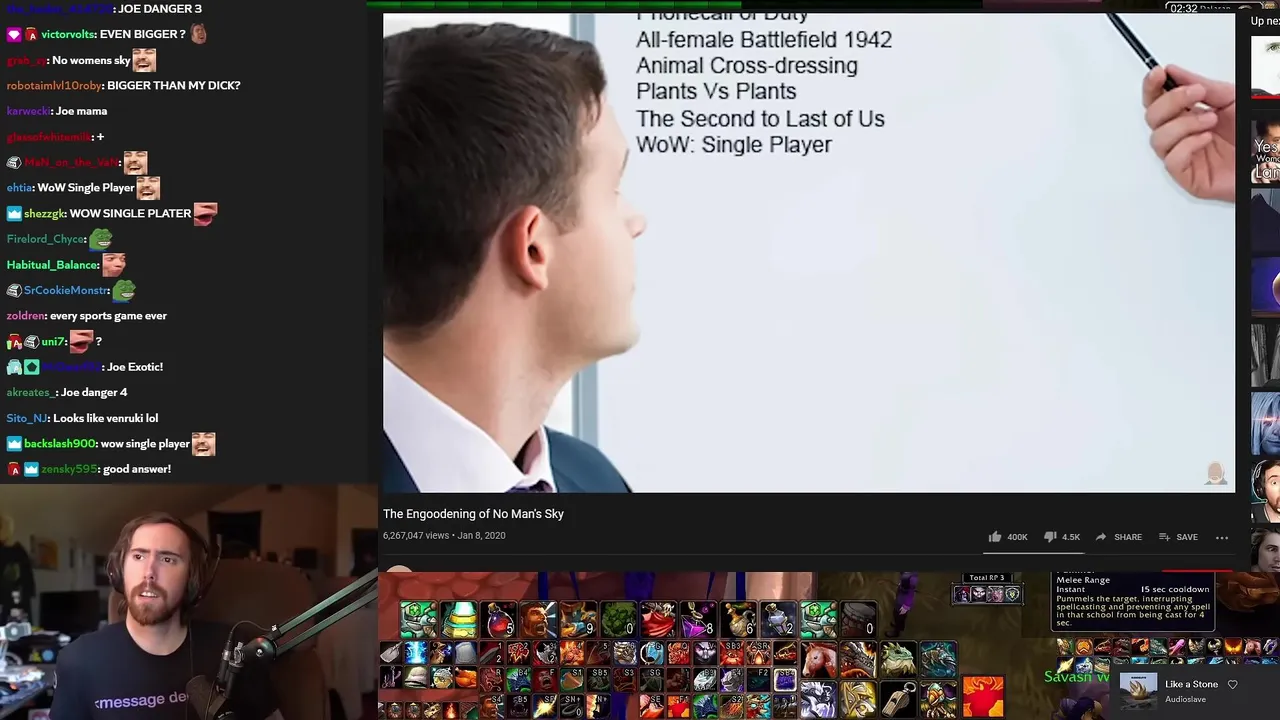Click the username karweck in chat

(28, 111)
